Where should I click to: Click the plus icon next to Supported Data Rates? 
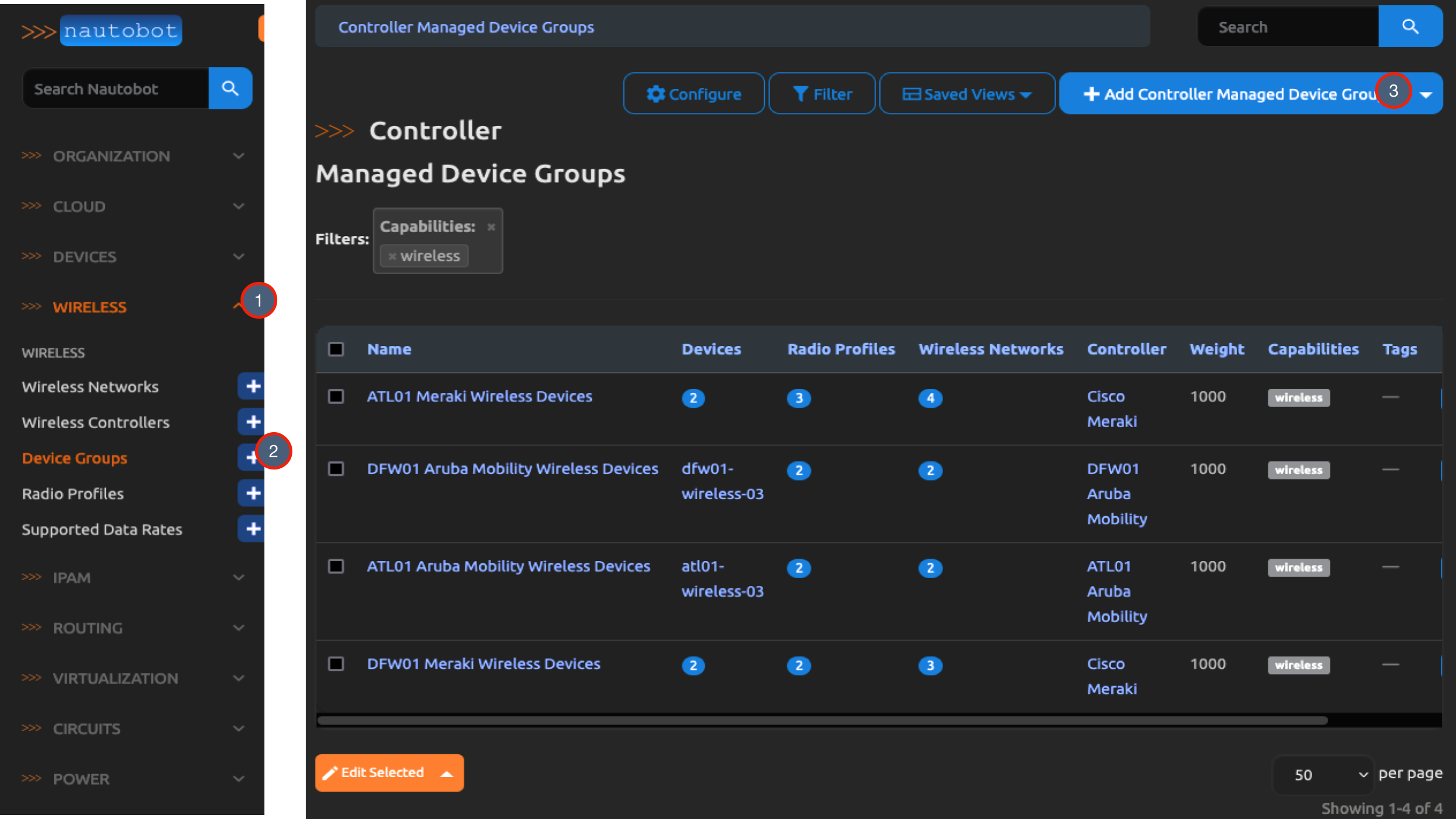point(252,529)
